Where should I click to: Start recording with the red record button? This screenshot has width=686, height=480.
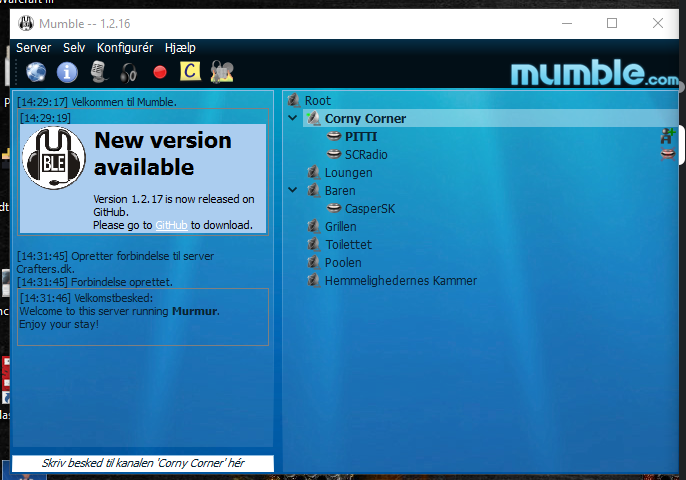(x=160, y=72)
